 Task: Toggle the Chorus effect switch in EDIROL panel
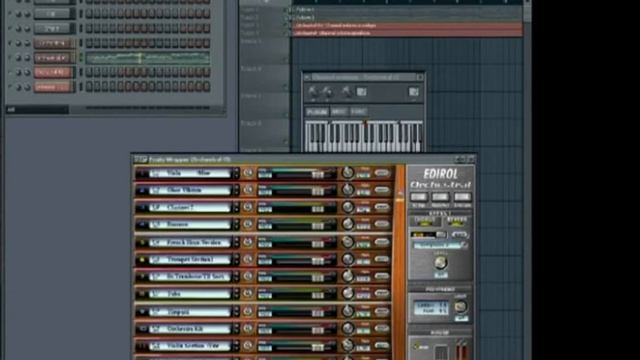click(x=425, y=222)
